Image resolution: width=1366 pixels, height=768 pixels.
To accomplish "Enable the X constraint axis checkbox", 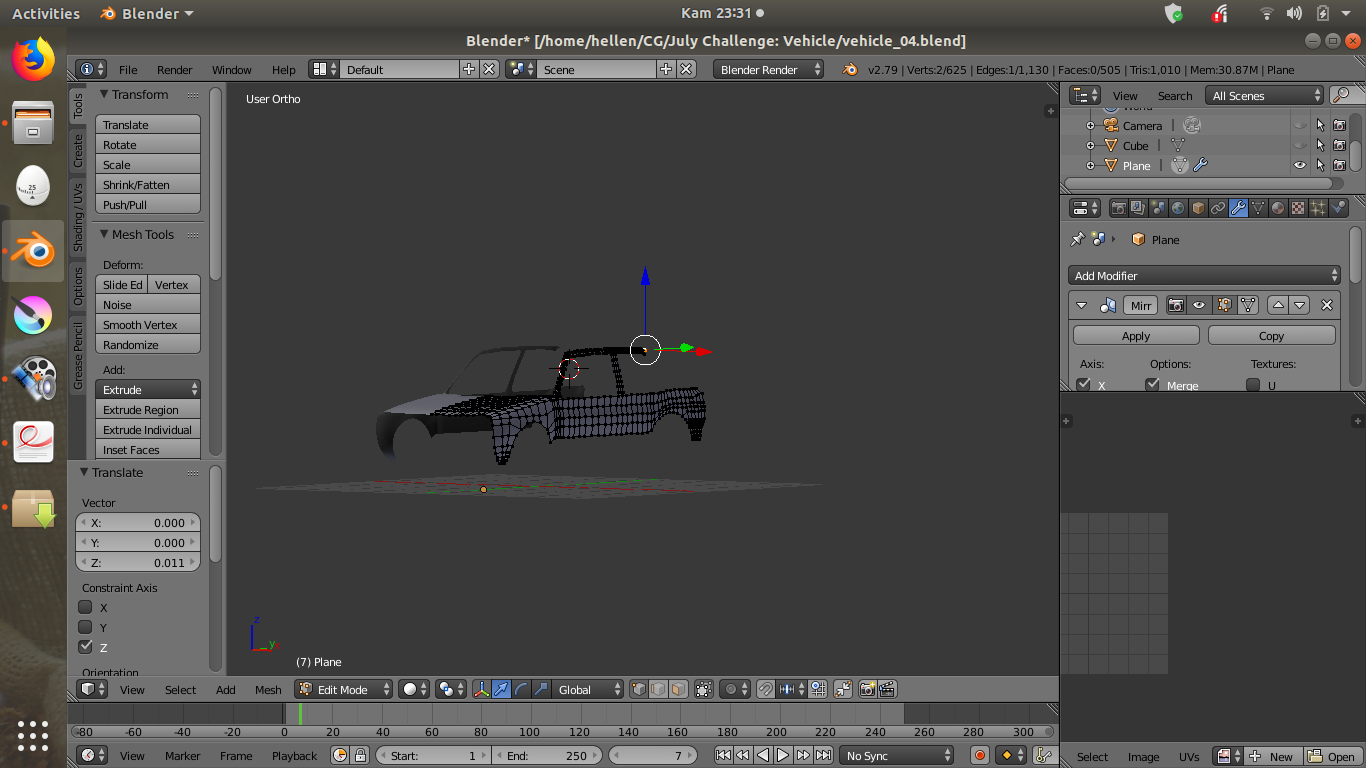I will tap(86, 607).
